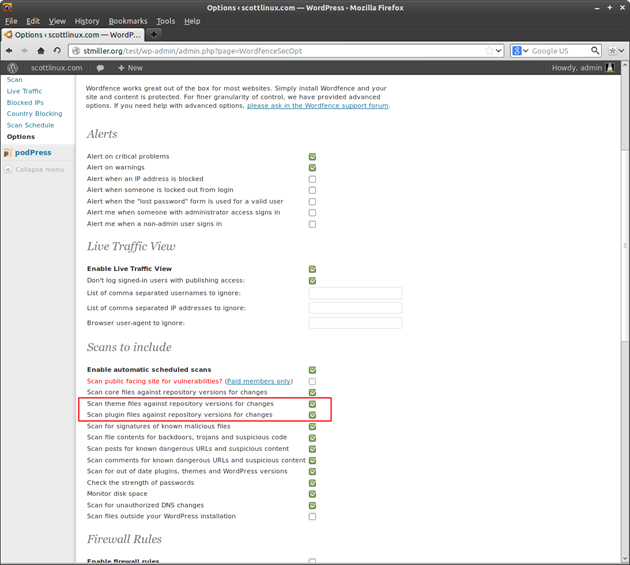Enable alert when IP address is blocked

click(312, 179)
